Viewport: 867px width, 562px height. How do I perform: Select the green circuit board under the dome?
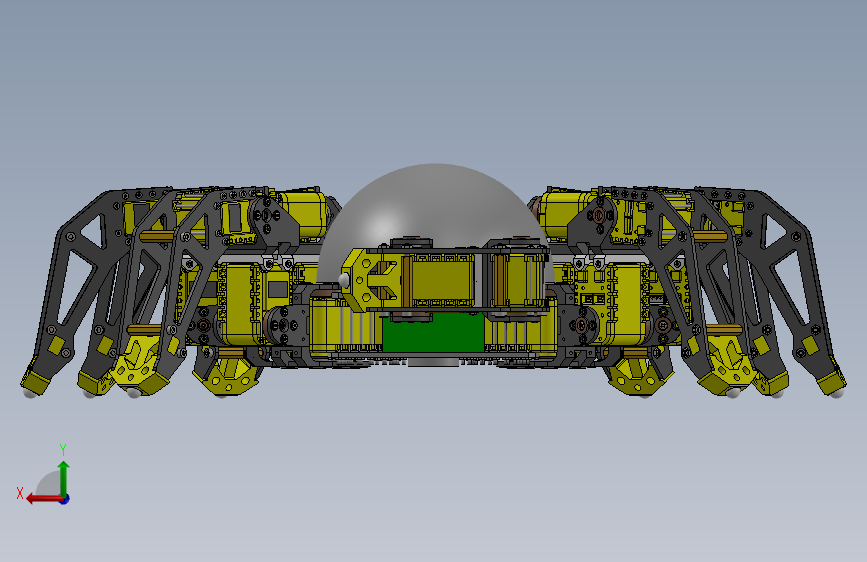point(433,334)
